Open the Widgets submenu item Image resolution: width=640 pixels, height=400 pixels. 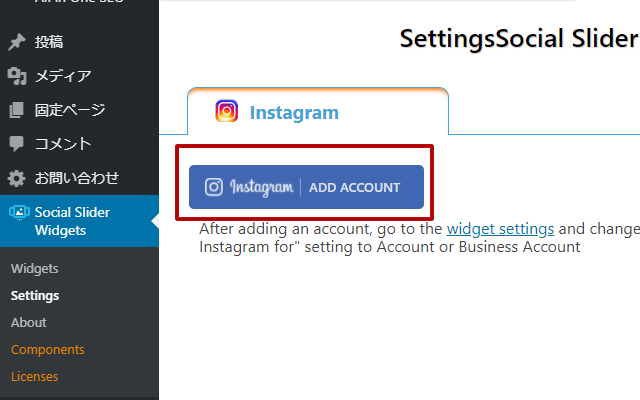[35, 269]
